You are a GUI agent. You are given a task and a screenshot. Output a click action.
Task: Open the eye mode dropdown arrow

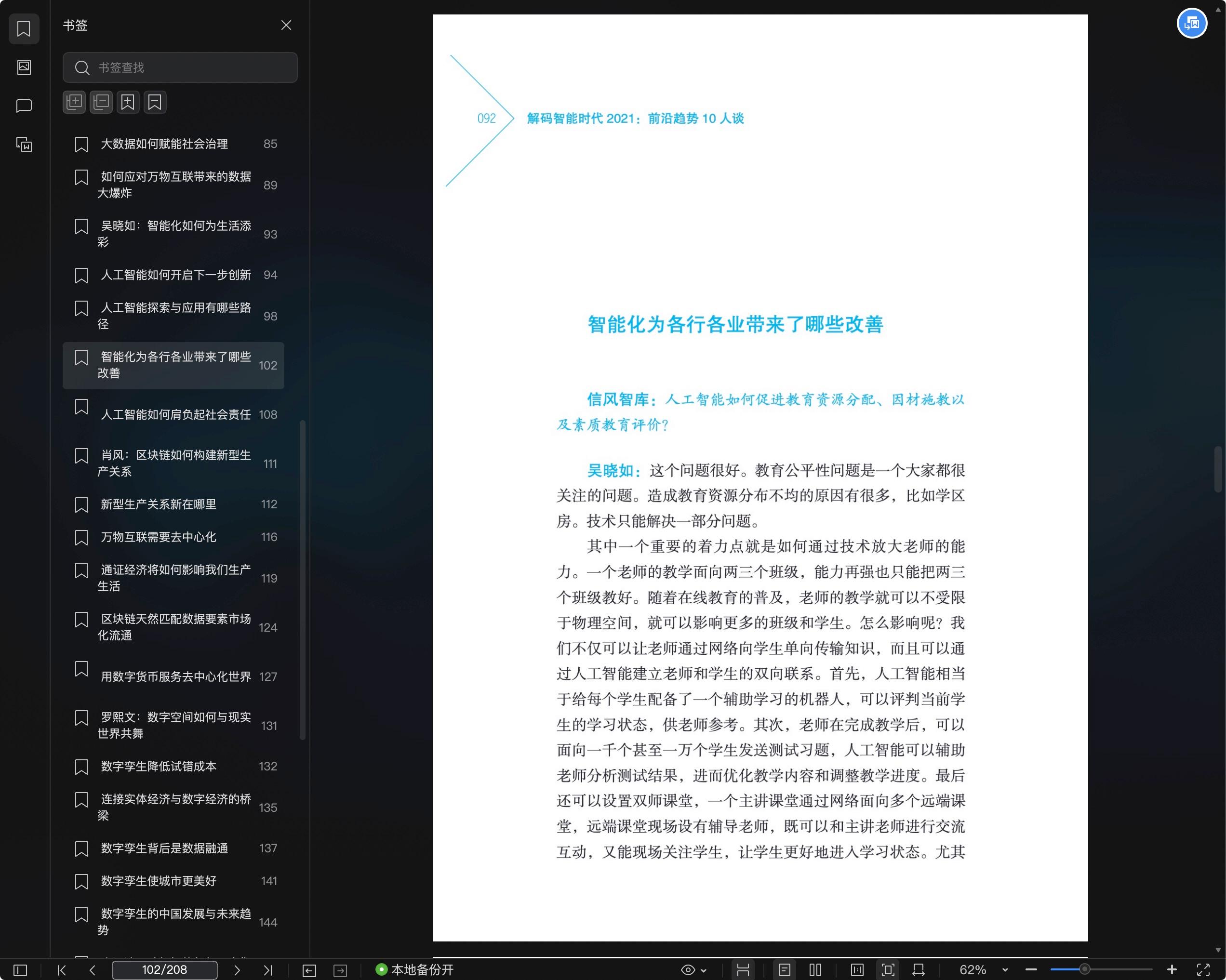(704, 970)
